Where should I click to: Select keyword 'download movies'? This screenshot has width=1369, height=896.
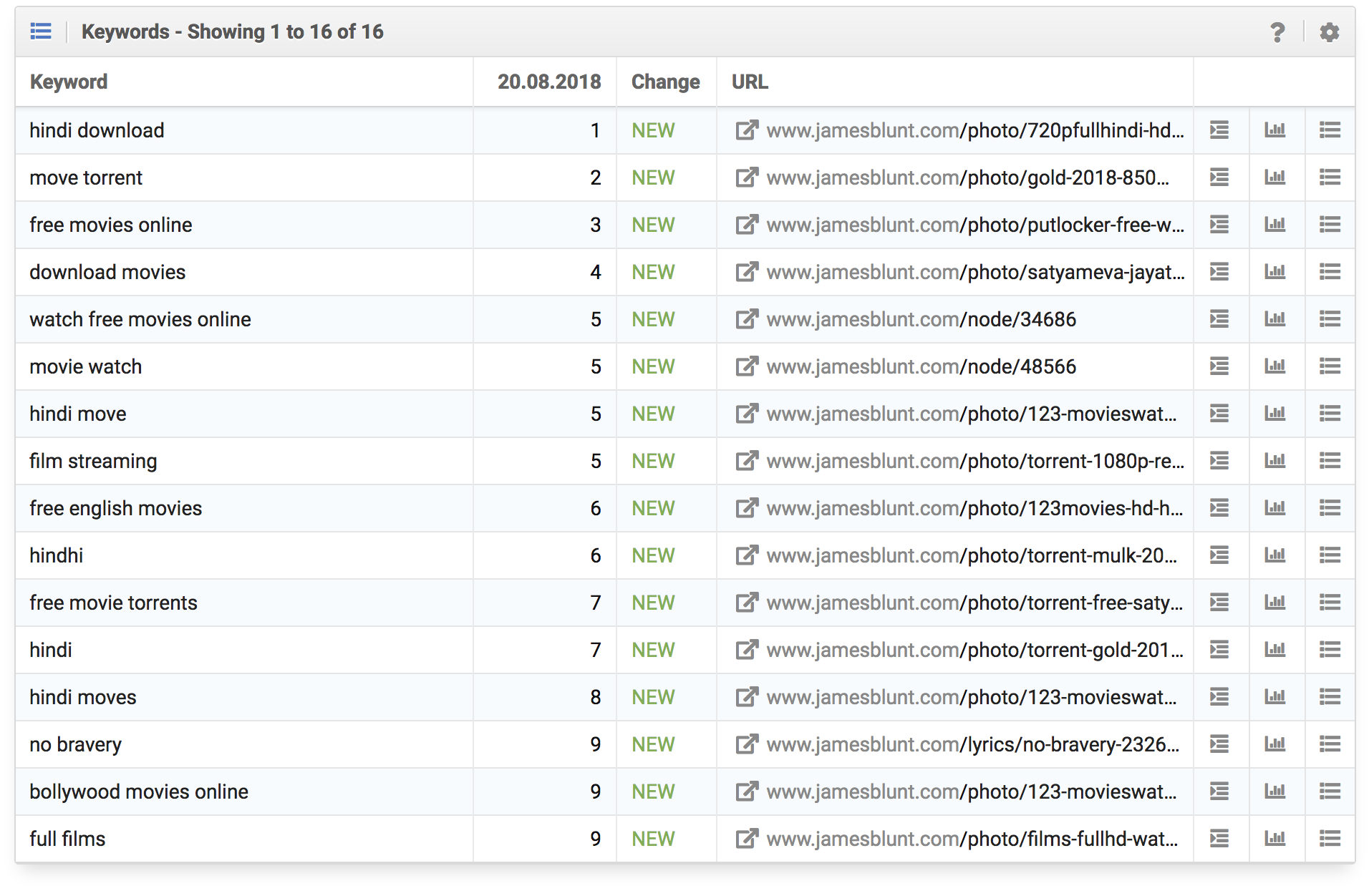[x=107, y=272]
